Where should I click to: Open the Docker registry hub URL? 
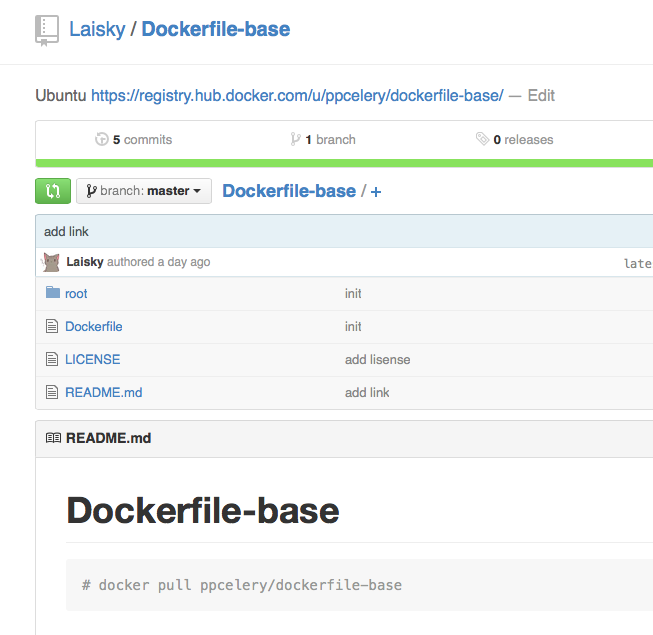(297, 96)
